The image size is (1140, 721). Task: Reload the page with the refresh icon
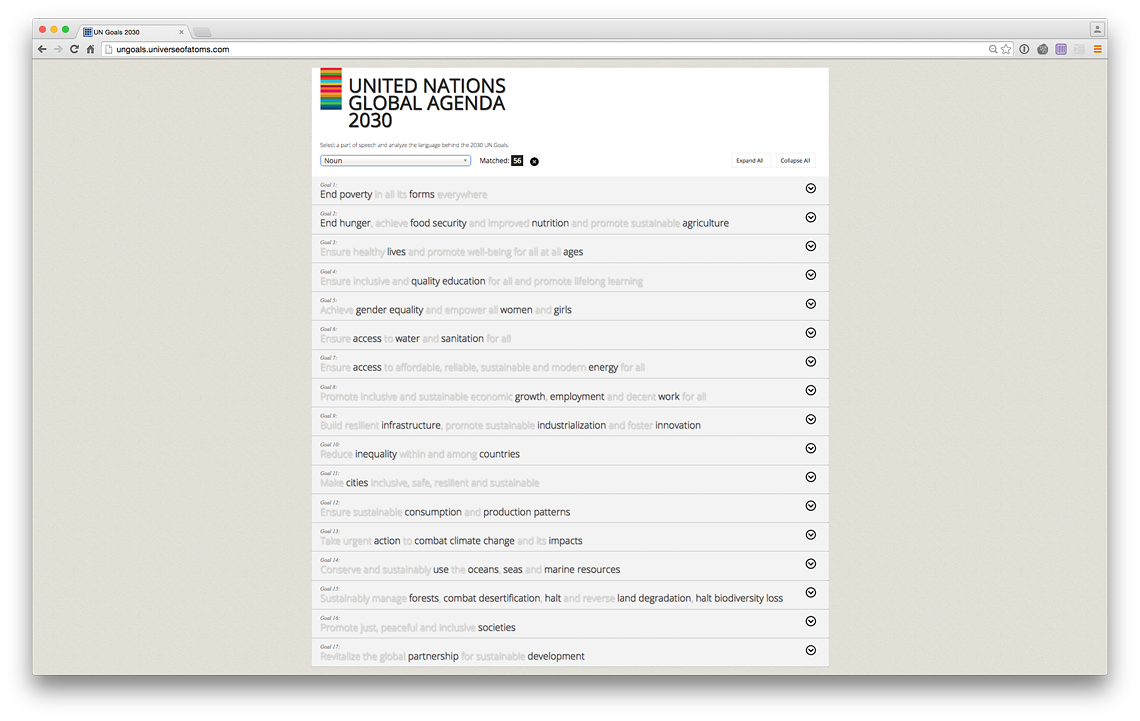coord(74,49)
